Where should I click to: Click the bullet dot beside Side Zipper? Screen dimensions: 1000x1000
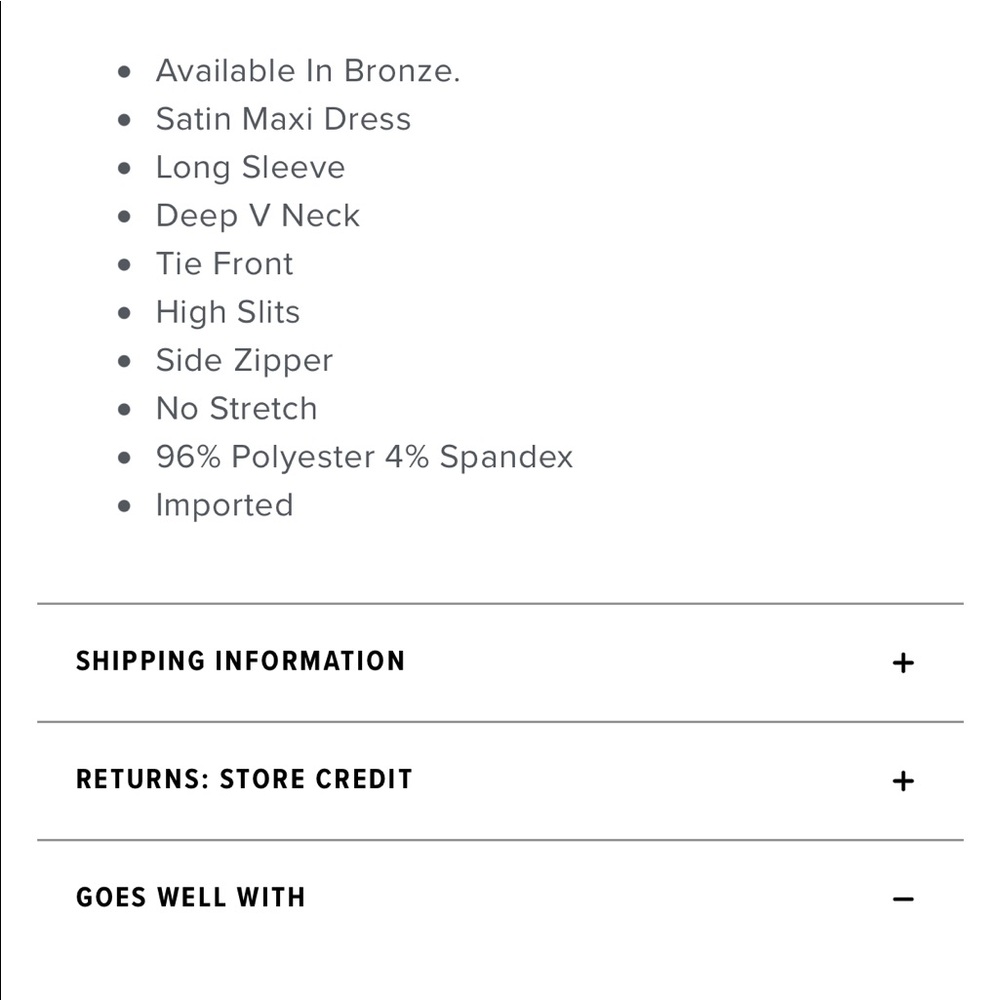[124, 361]
